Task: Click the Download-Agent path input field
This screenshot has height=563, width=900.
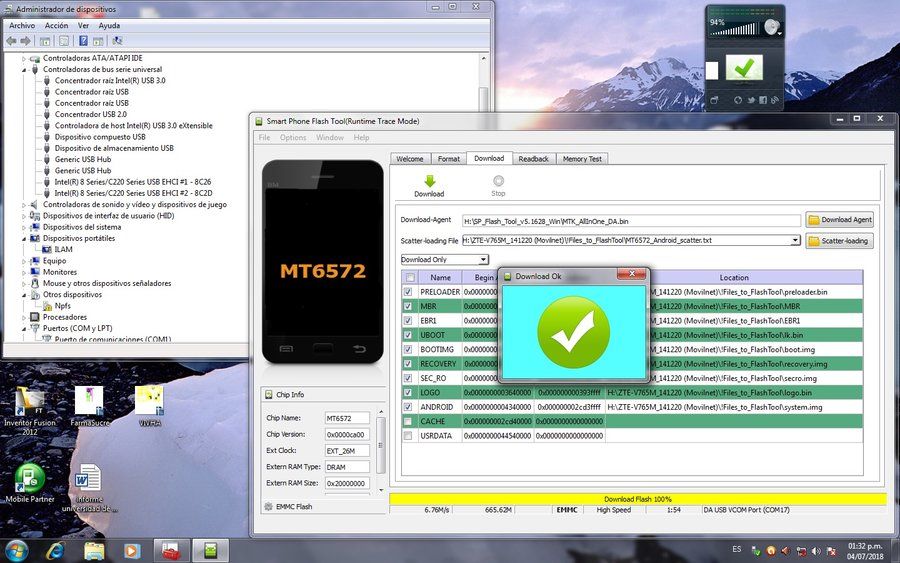Action: click(631, 221)
